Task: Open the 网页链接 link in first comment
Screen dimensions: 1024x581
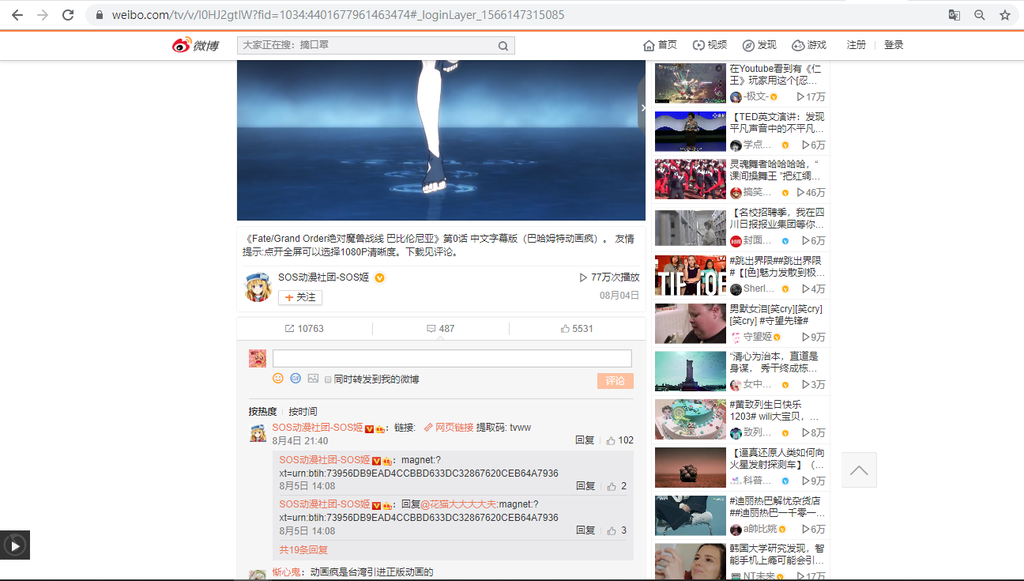Action: click(x=449, y=428)
